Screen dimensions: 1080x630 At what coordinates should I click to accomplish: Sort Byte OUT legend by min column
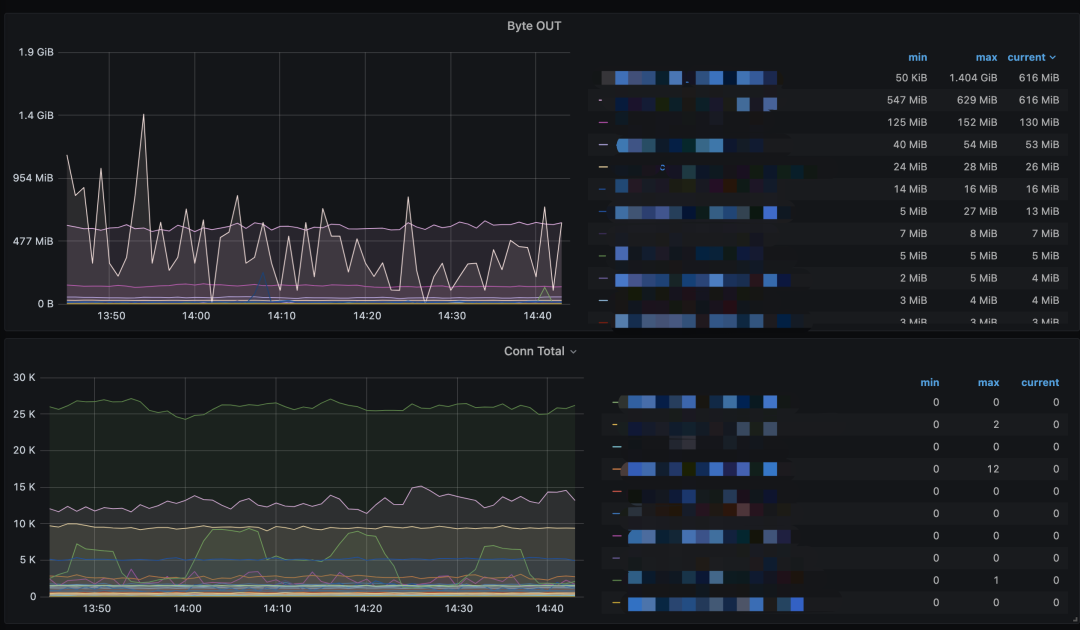tap(917, 57)
